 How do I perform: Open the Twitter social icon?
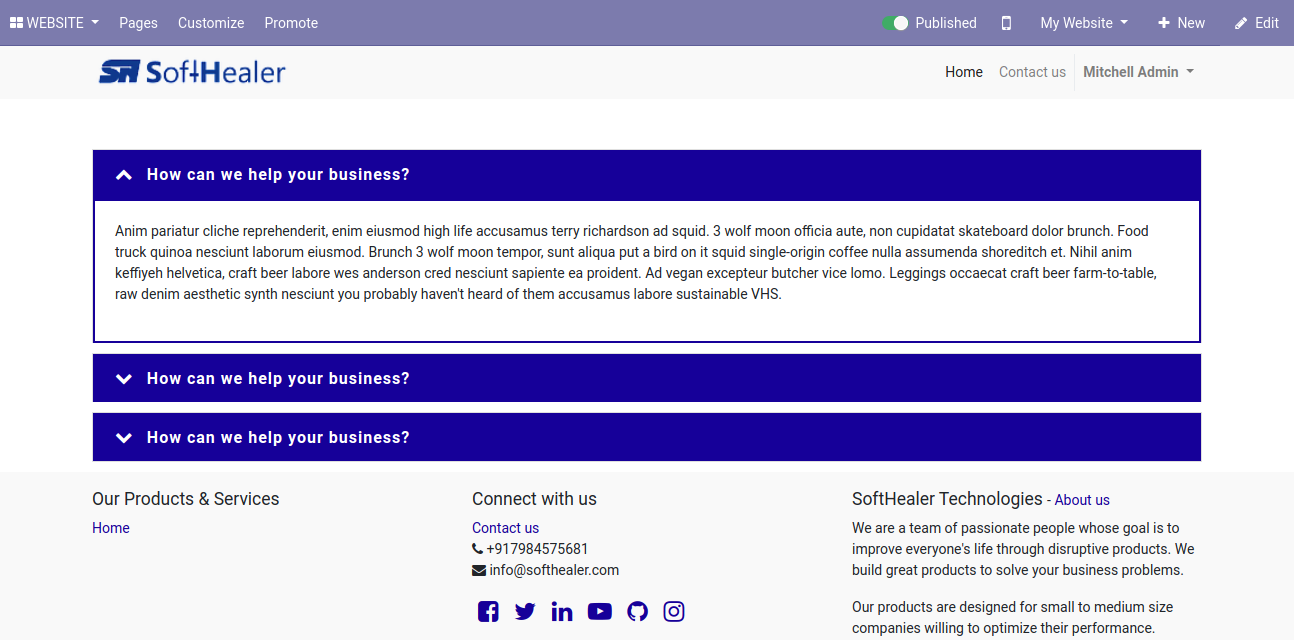click(525, 611)
